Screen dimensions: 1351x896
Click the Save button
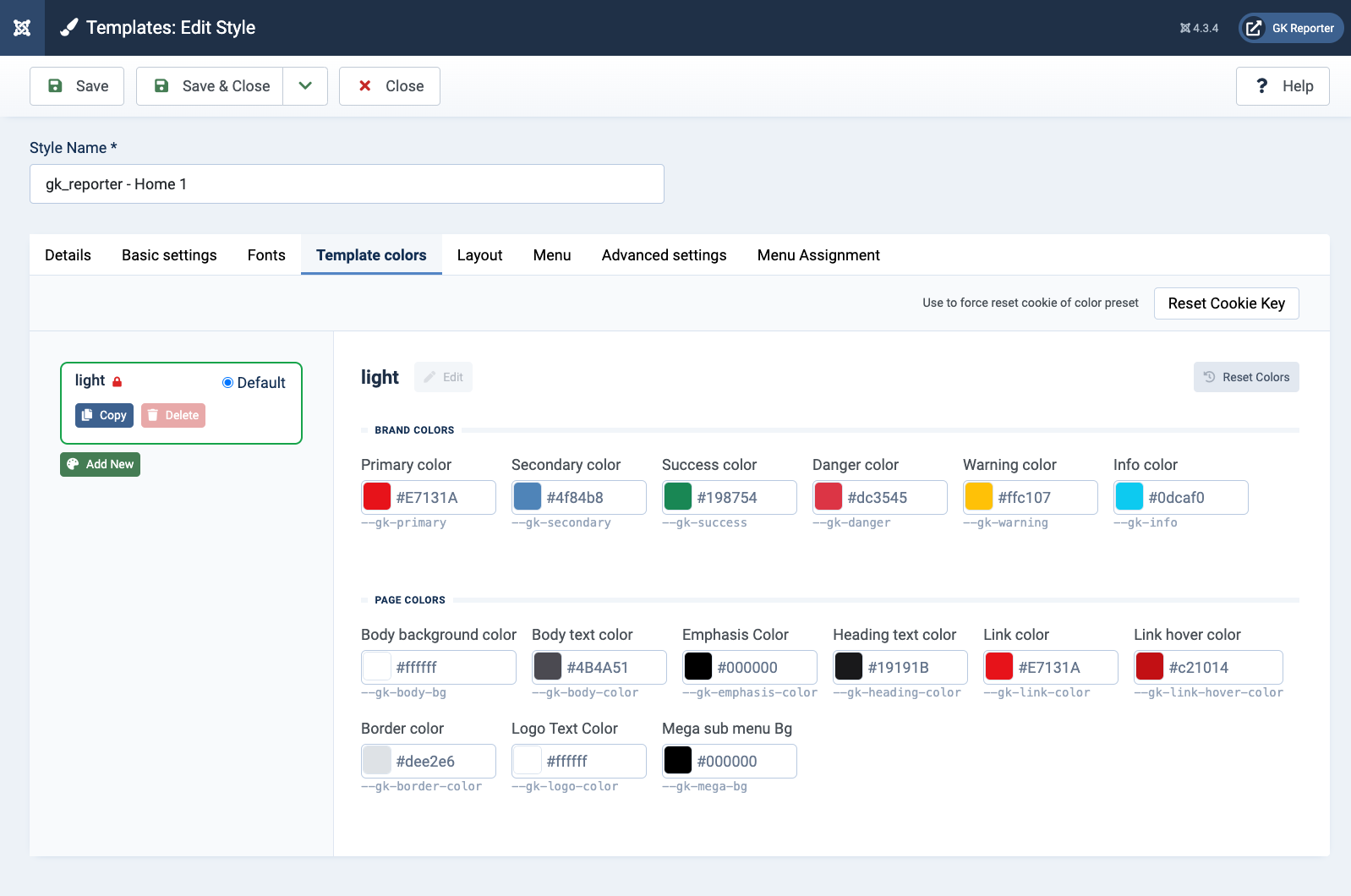[x=77, y=86]
